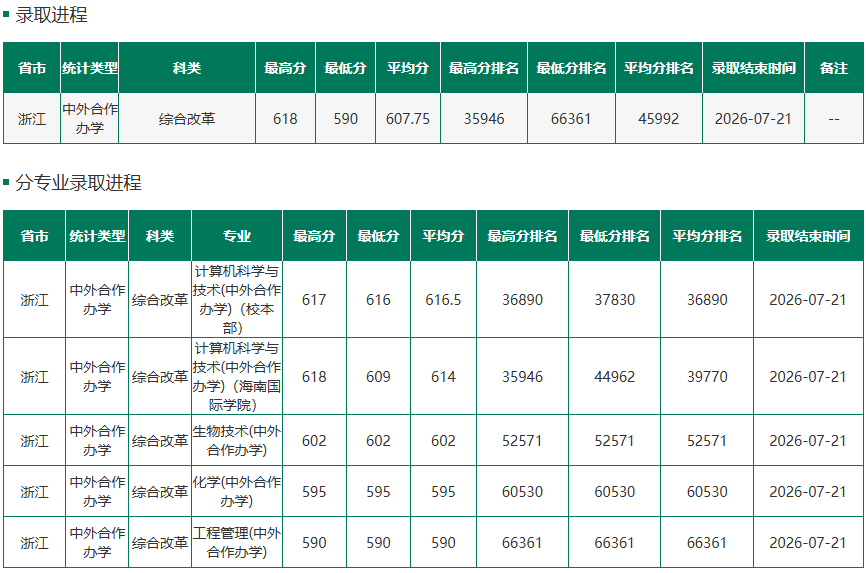Click the 最高分 header in the majors table
Screen dimensions: 866x573
[314, 236]
